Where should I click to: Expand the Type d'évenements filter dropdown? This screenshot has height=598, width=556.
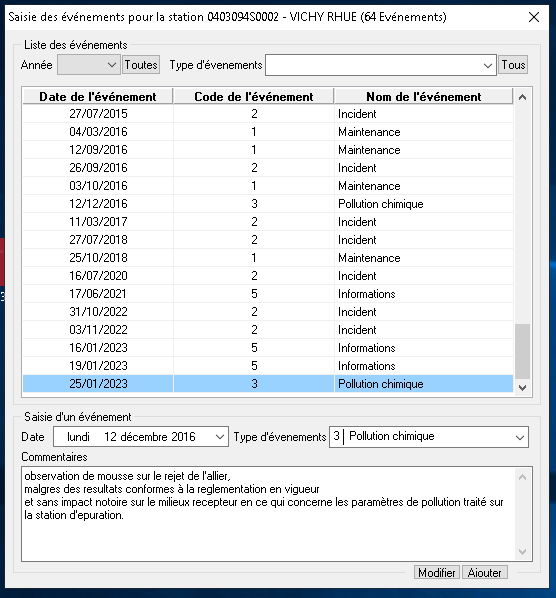[381, 65]
